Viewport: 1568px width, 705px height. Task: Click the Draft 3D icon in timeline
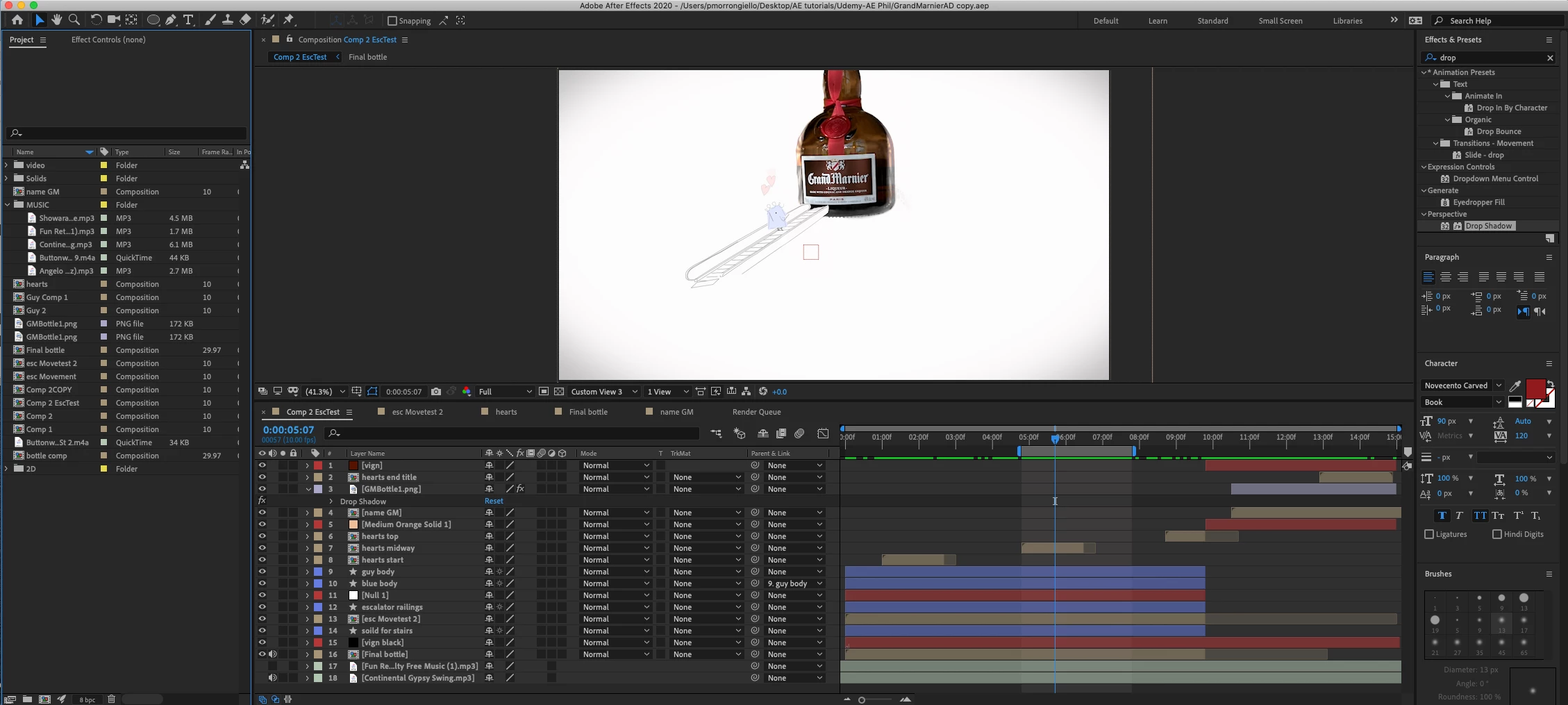[x=740, y=433]
